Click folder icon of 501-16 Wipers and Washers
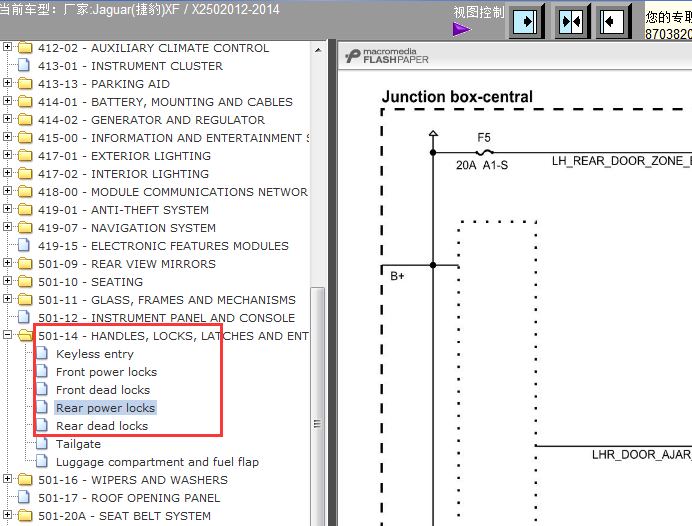692x526 pixels. click(25, 480)
